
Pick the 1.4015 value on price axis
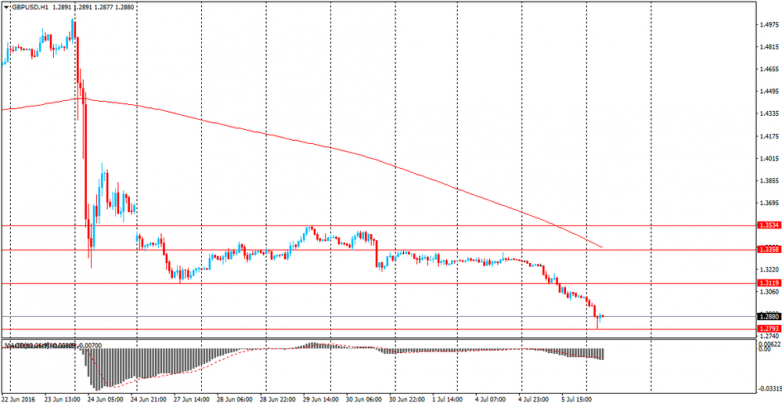click(769, 159)
